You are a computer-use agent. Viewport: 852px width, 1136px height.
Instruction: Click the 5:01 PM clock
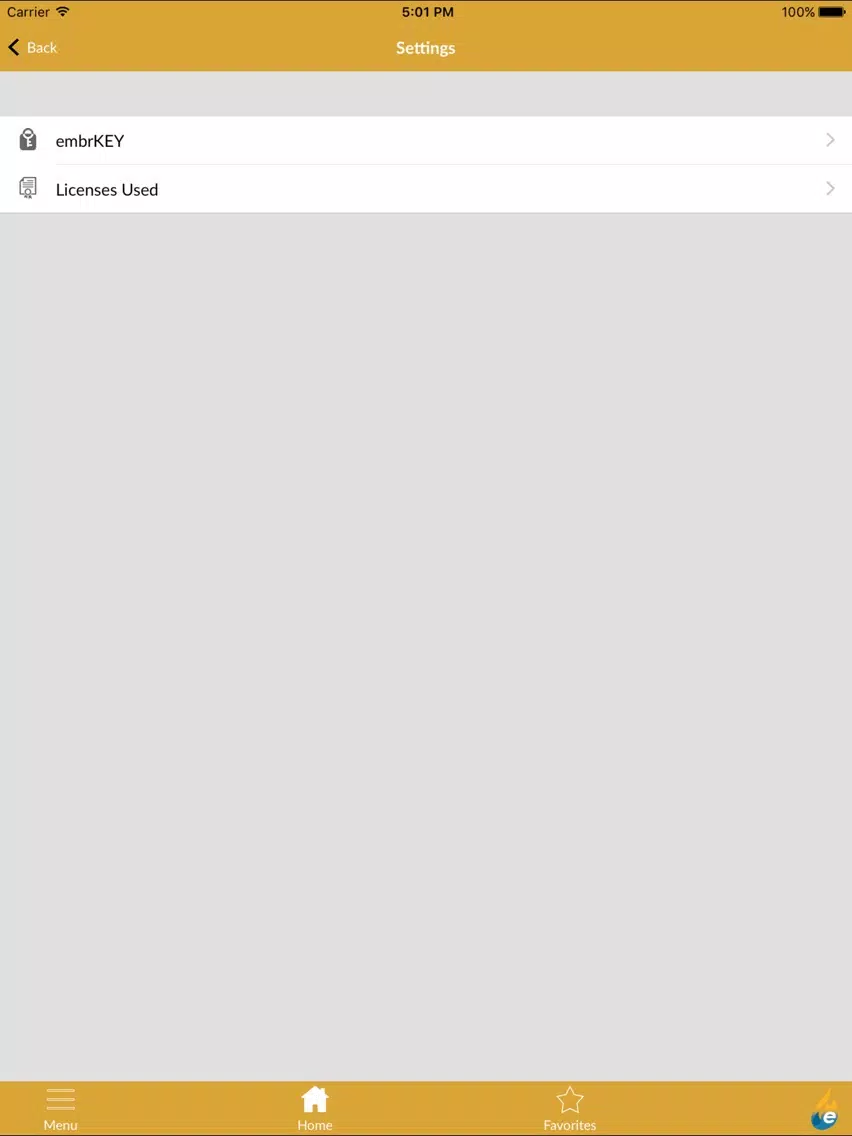pyautogui.click(x=427, y=12)
